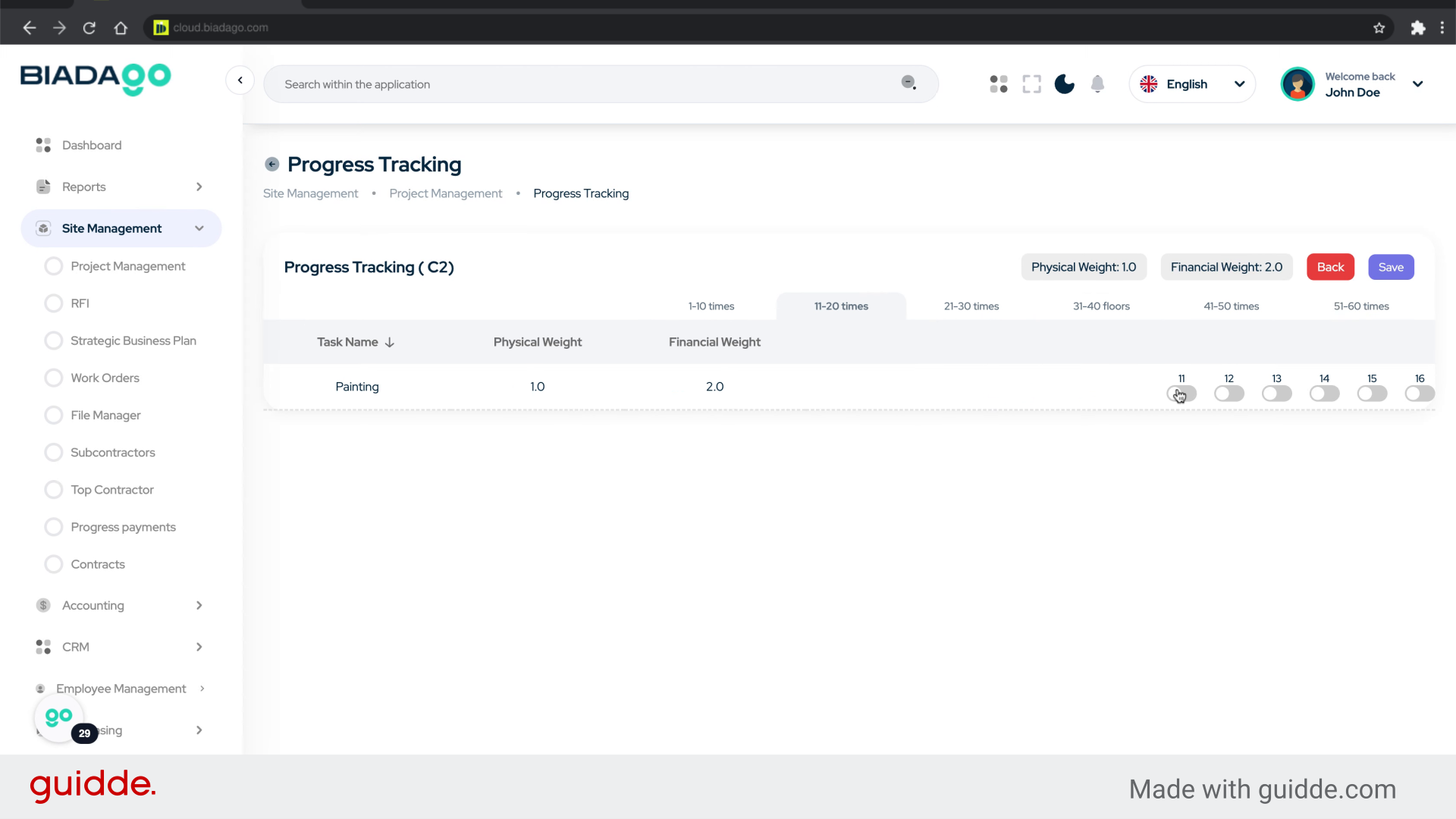Open the English language dropdown

[1192, 84]
